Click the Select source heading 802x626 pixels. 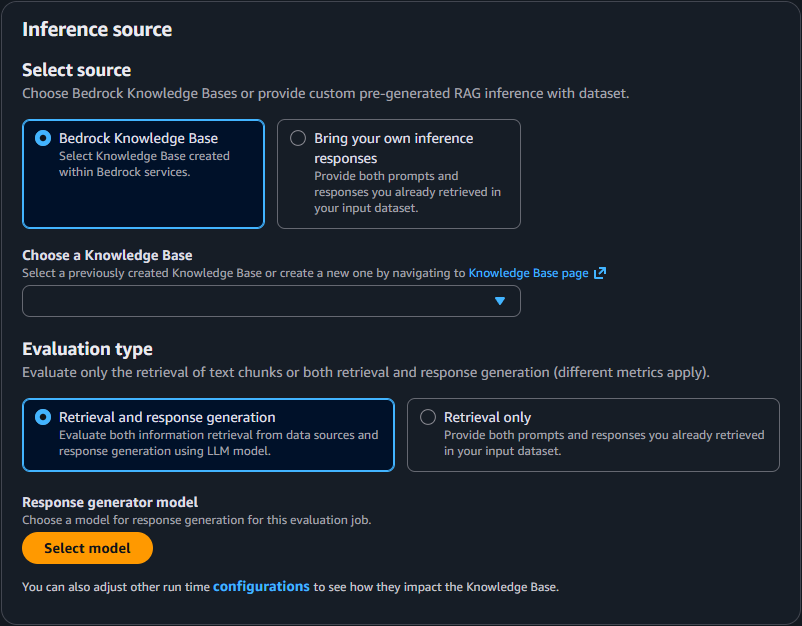click(77, 70)
